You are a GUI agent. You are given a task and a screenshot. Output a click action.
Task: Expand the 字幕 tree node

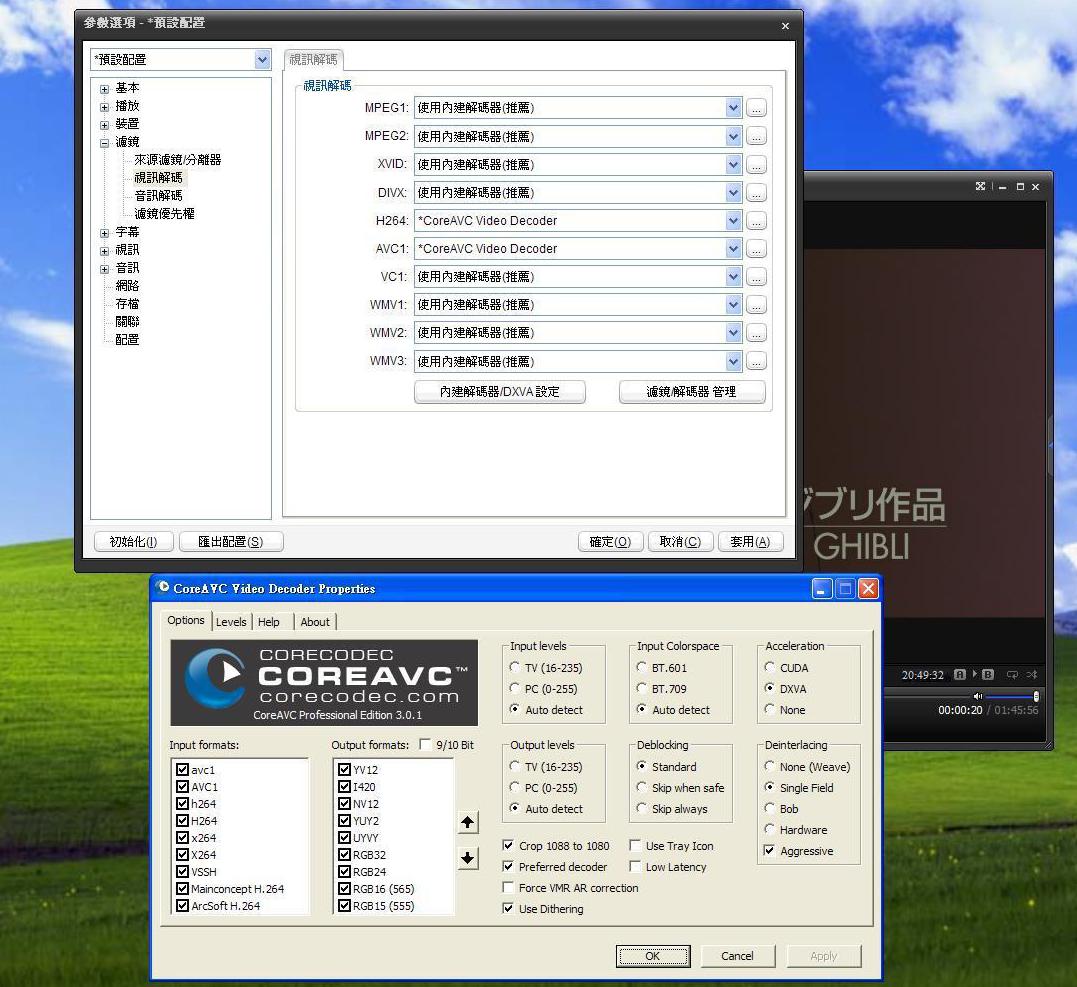104,233
